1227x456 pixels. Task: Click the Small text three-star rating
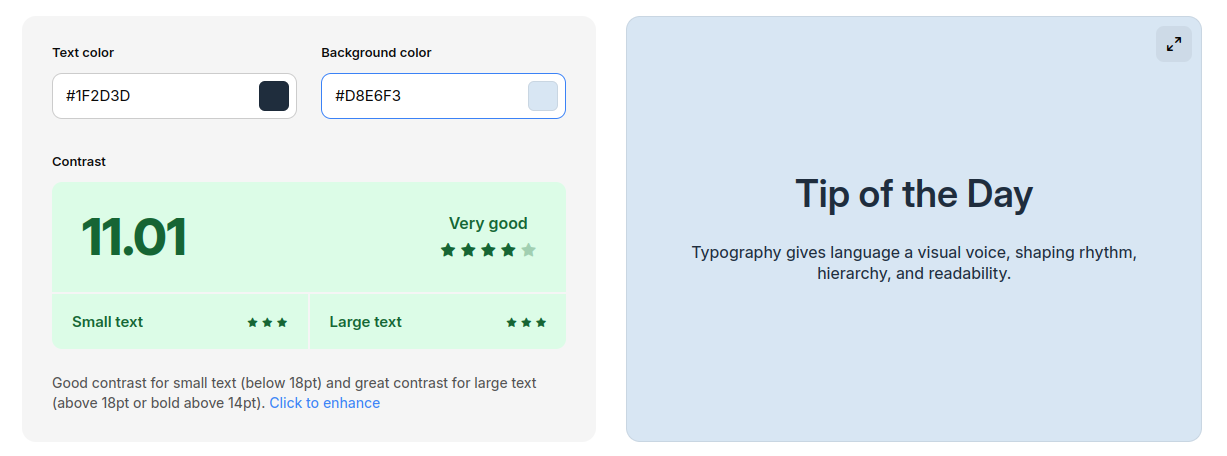pyautogui.click(x=267, y=322)
